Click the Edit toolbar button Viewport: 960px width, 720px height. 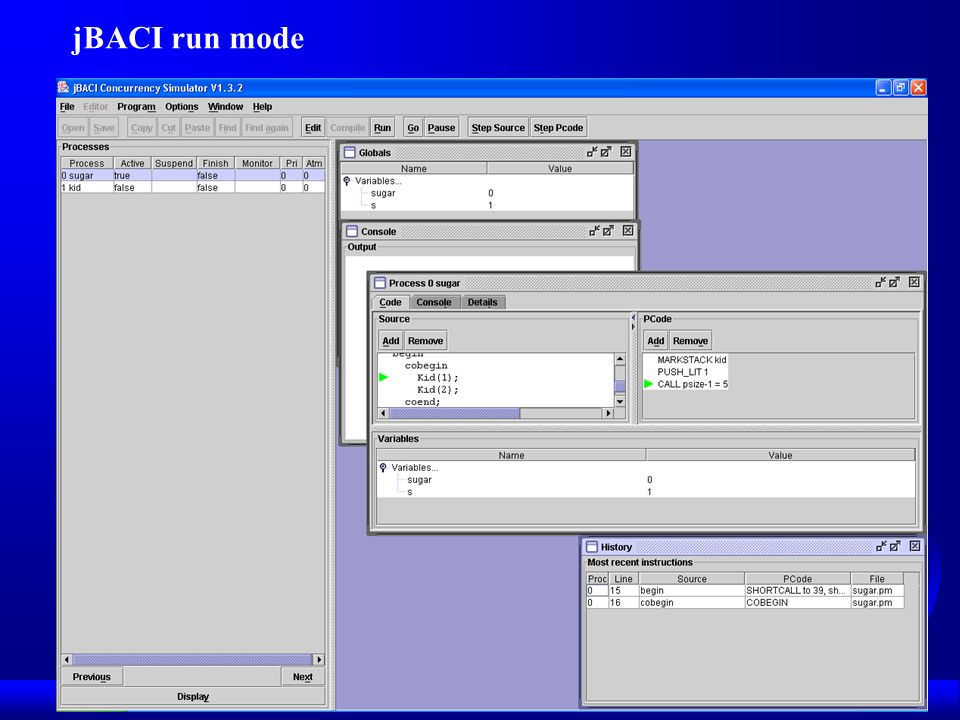coord(313,127)
